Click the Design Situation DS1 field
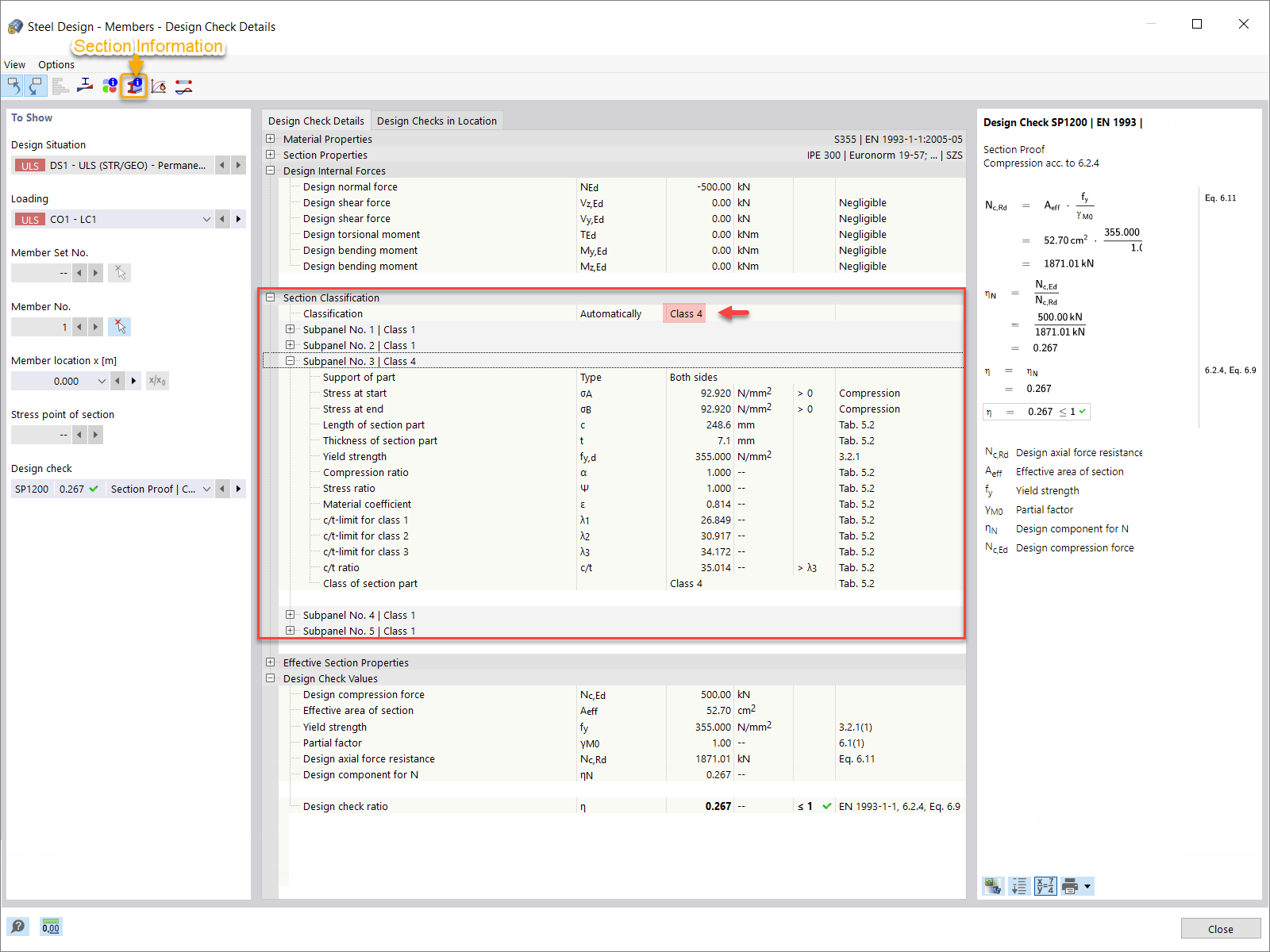 (x=113, y=165)
